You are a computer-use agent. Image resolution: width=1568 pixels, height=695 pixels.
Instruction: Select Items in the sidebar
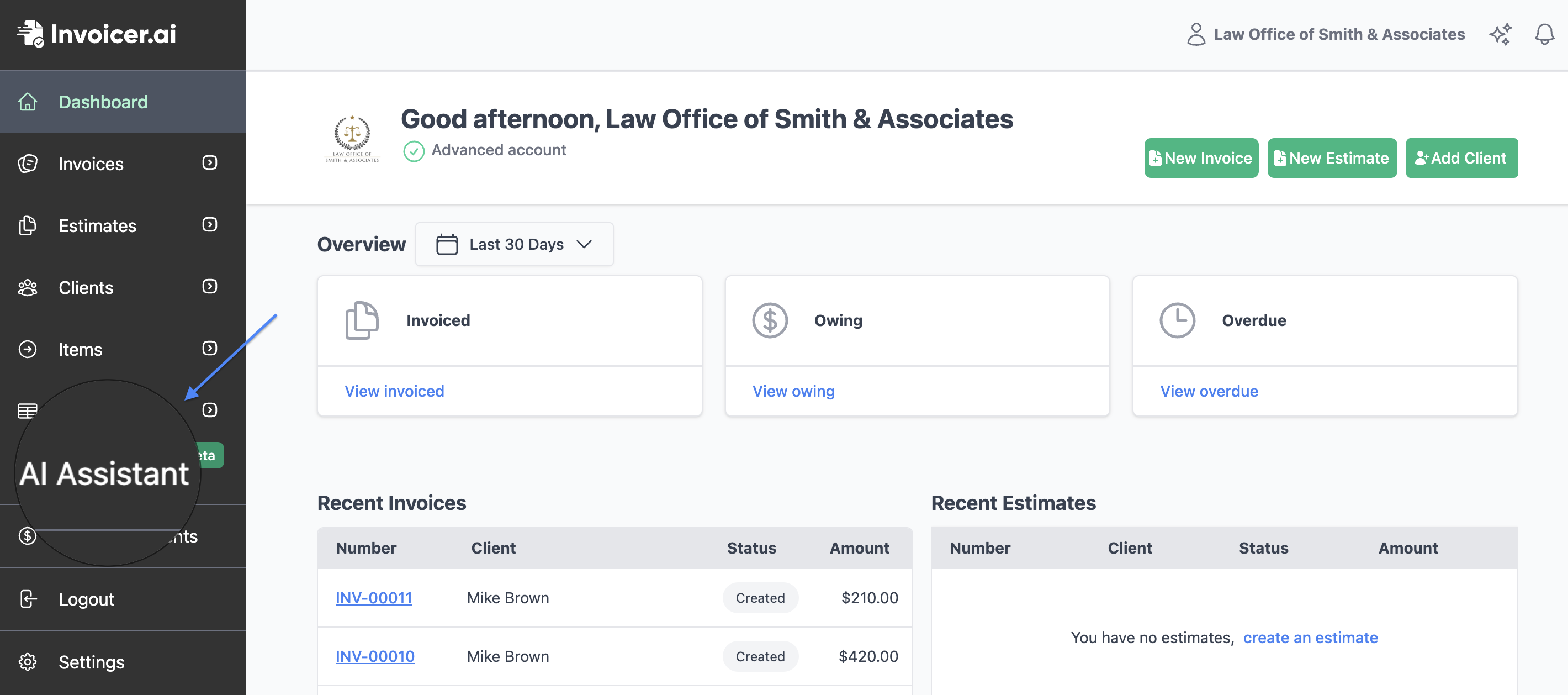80,349
